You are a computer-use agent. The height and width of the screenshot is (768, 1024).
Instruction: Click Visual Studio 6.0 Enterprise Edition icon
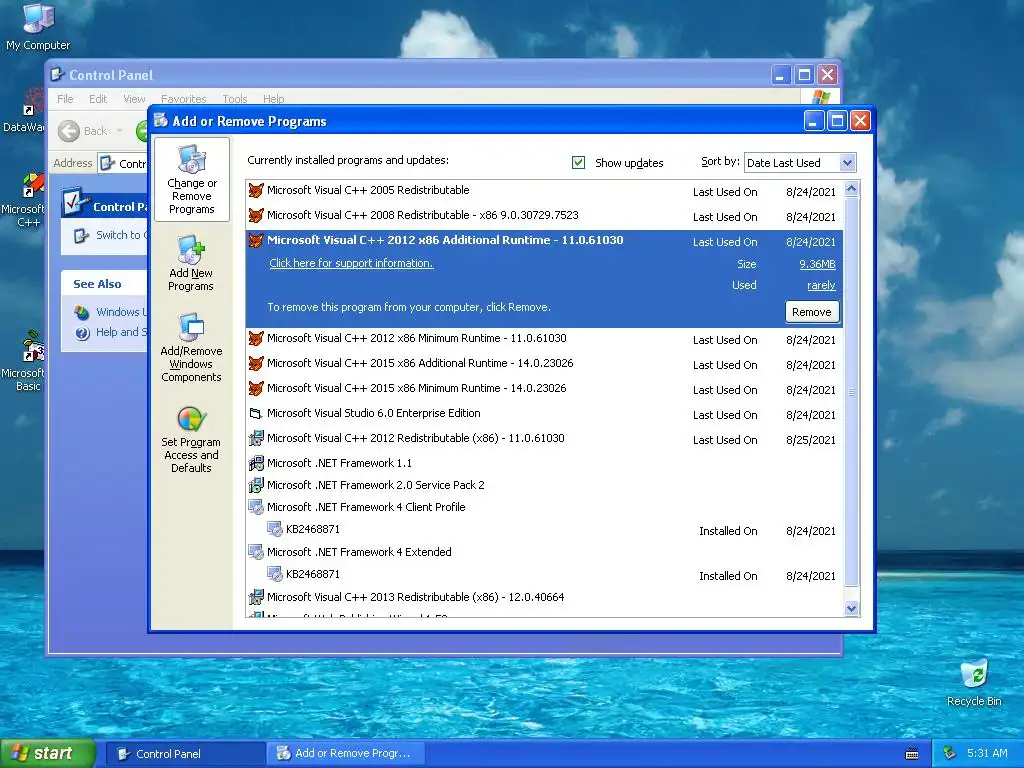tap(256, 413)
